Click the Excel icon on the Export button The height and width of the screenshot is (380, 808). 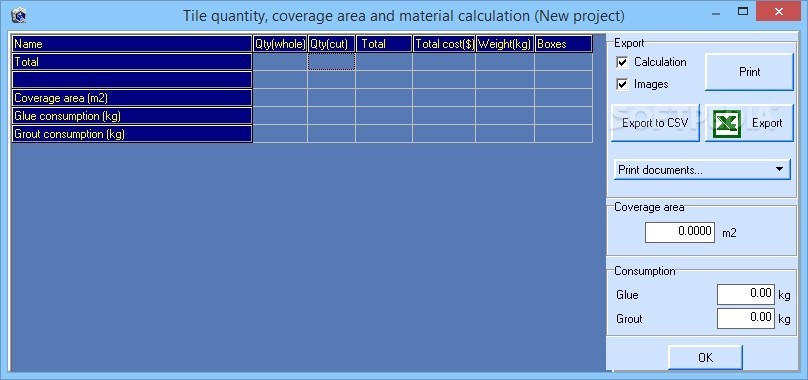727,124
